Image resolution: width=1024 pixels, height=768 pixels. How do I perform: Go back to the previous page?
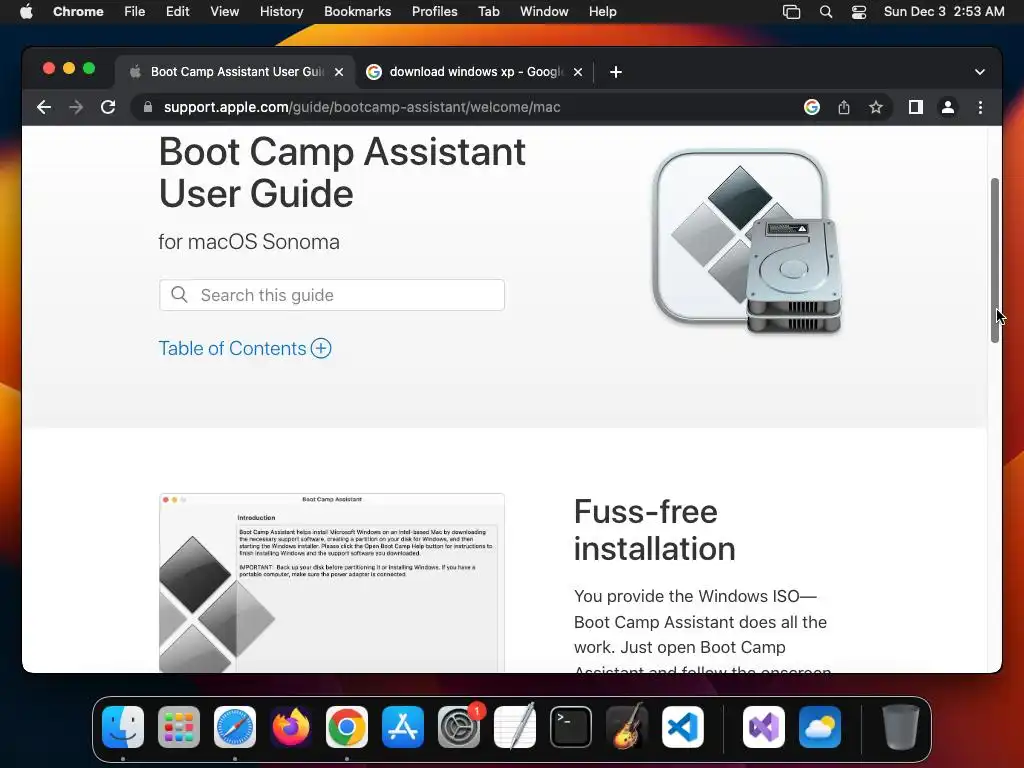(x=44, y=107)
